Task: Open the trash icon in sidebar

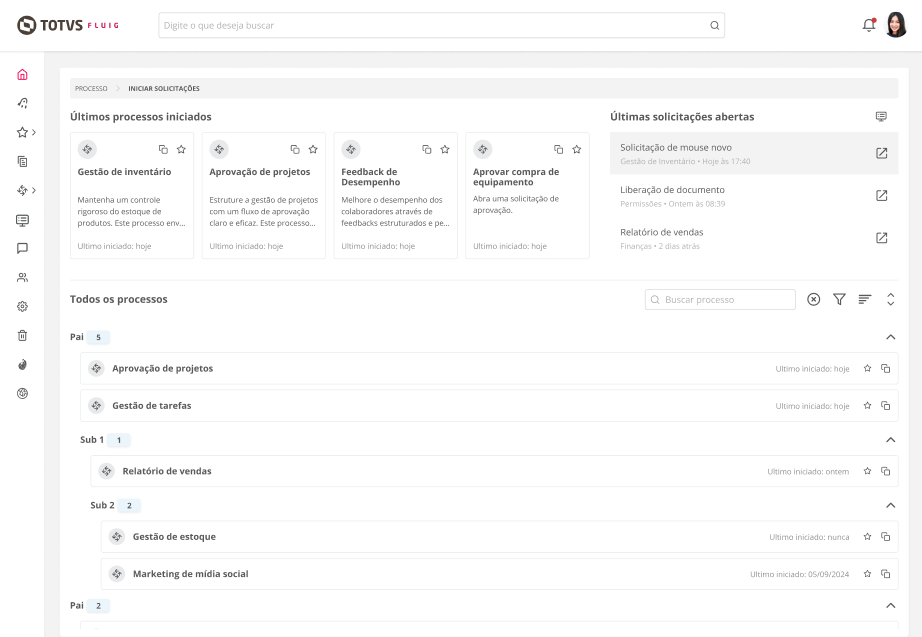Action: point(22,335)
